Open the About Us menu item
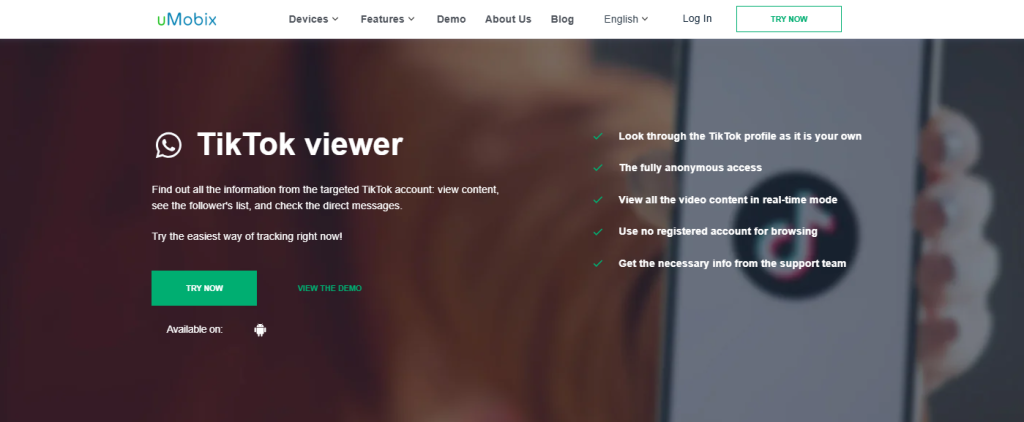 coord(508,19)
